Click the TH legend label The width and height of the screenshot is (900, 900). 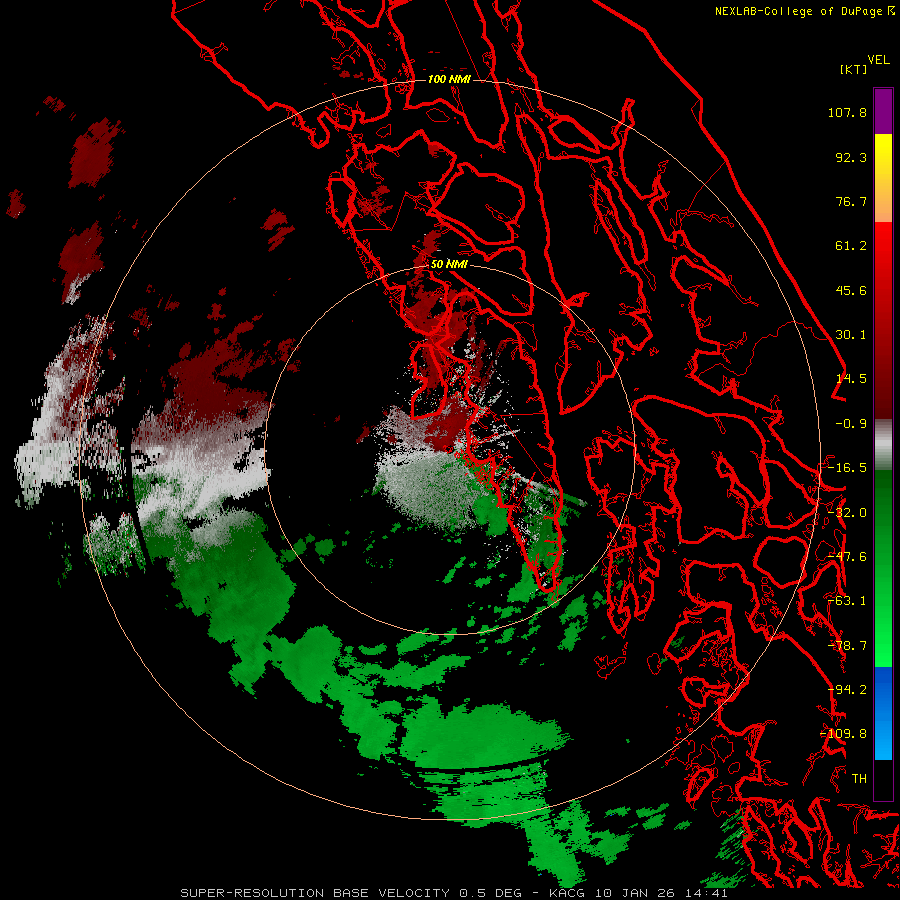coord(859,778)
